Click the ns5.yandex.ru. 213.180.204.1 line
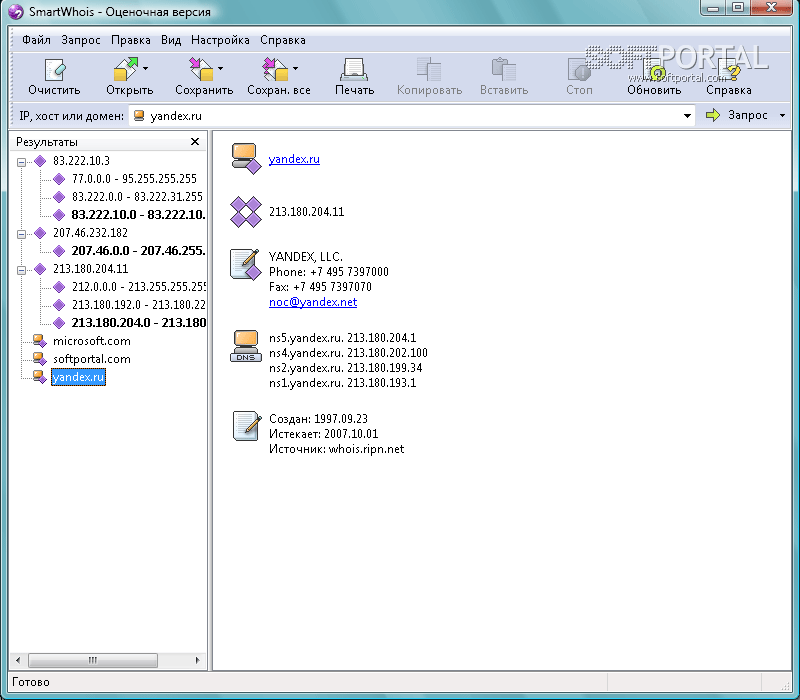 point(342,338)
